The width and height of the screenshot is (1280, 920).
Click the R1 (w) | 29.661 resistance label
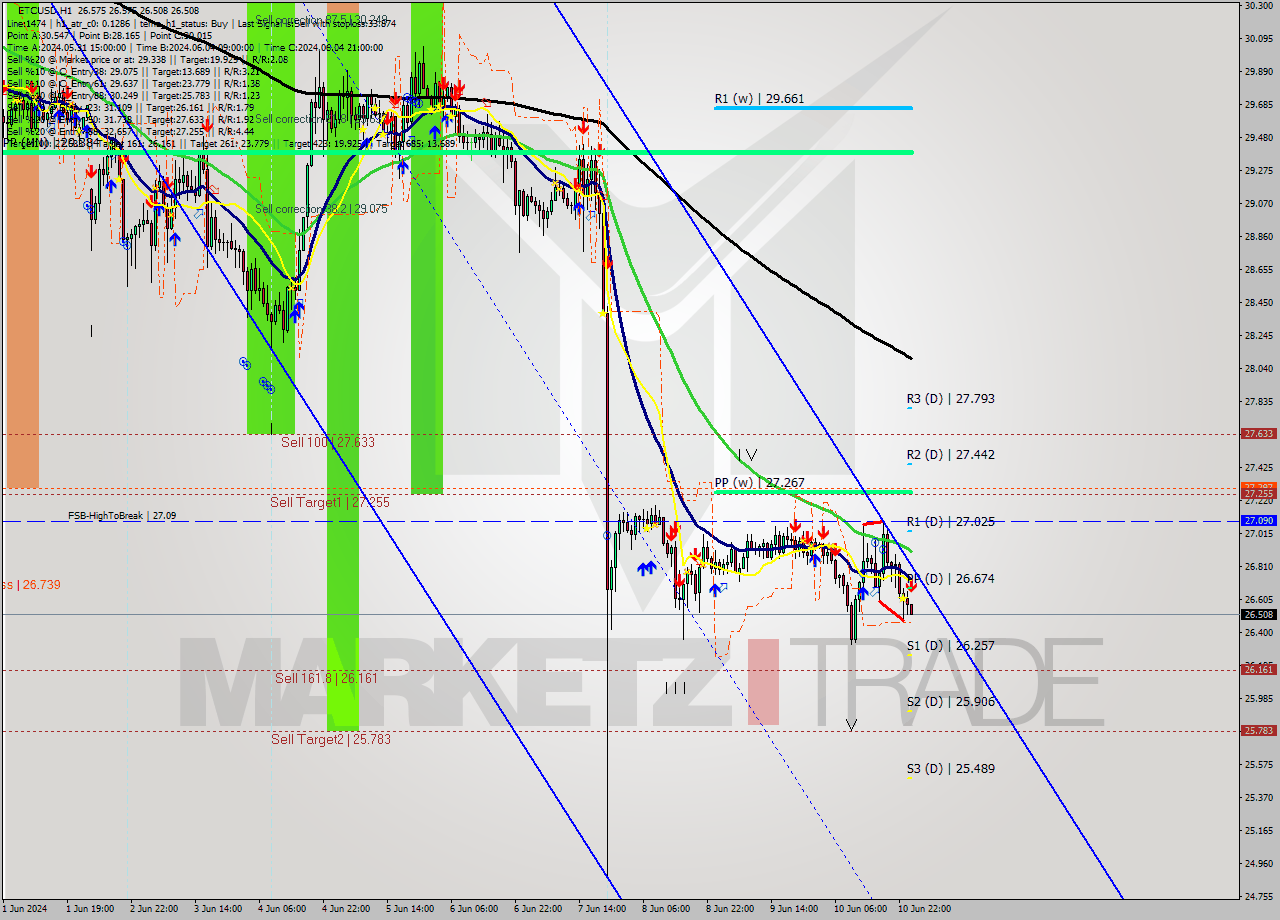[x=759, y=99]
